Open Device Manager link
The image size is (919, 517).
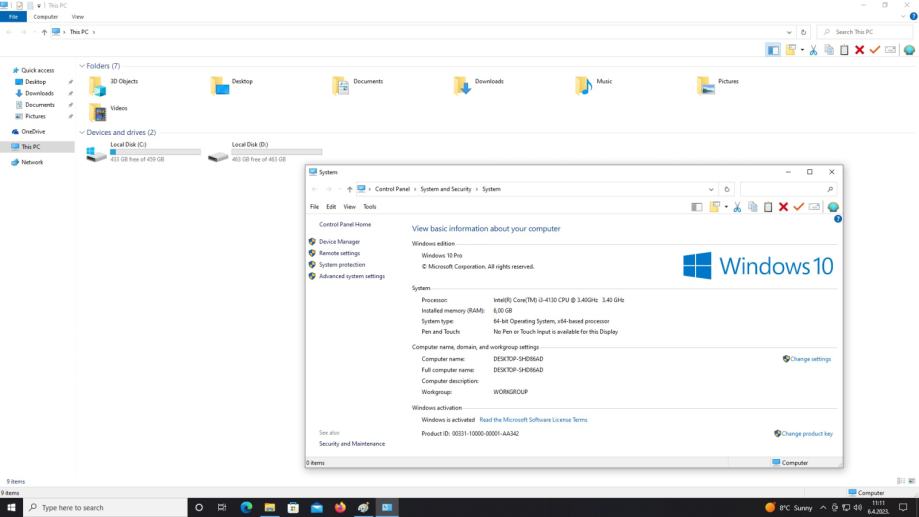339,242
